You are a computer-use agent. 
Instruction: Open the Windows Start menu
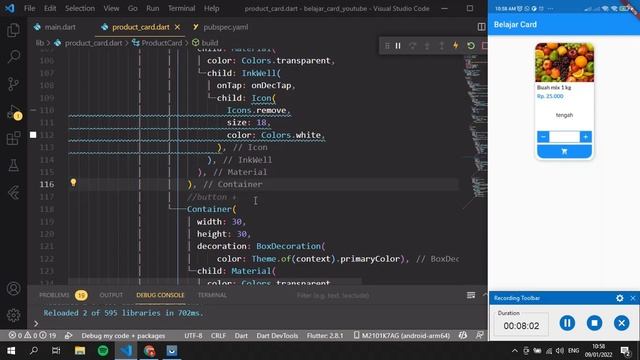(11, 351)
